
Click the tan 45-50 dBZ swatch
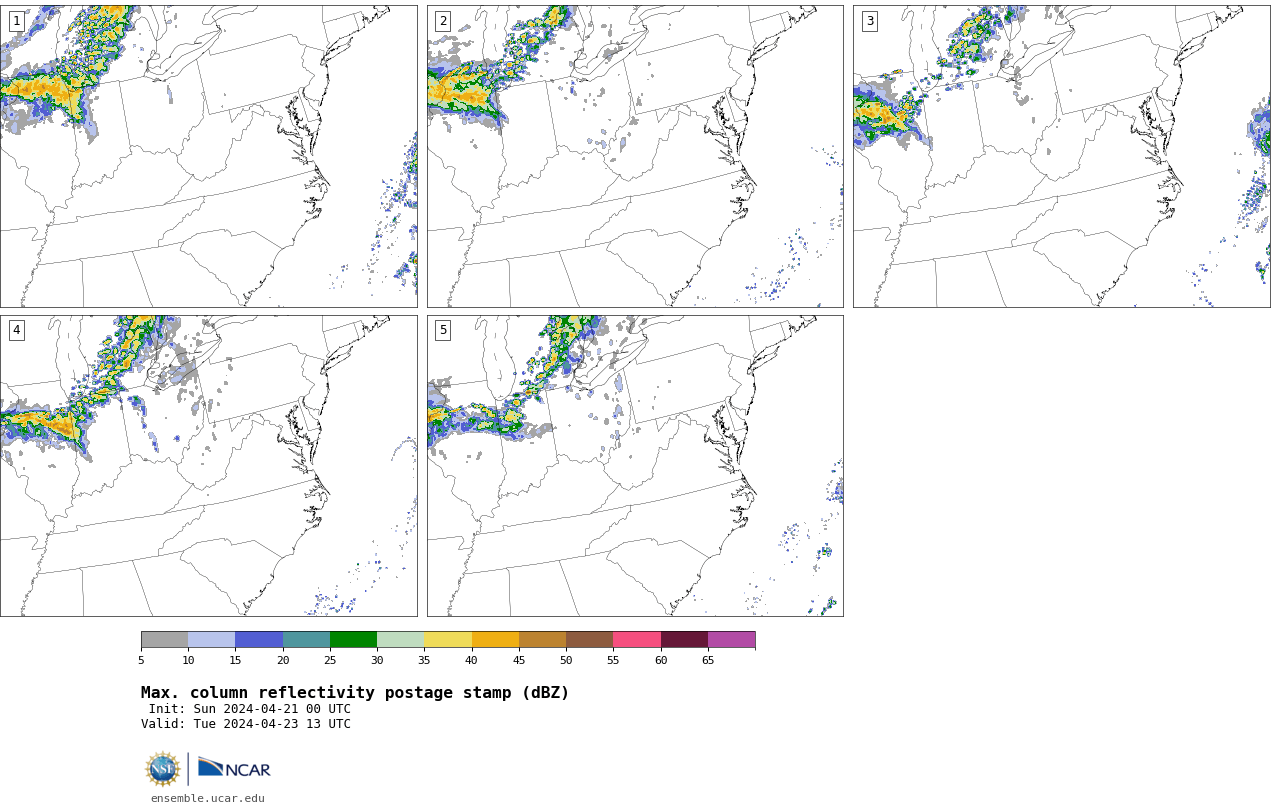tap(542, 640)
